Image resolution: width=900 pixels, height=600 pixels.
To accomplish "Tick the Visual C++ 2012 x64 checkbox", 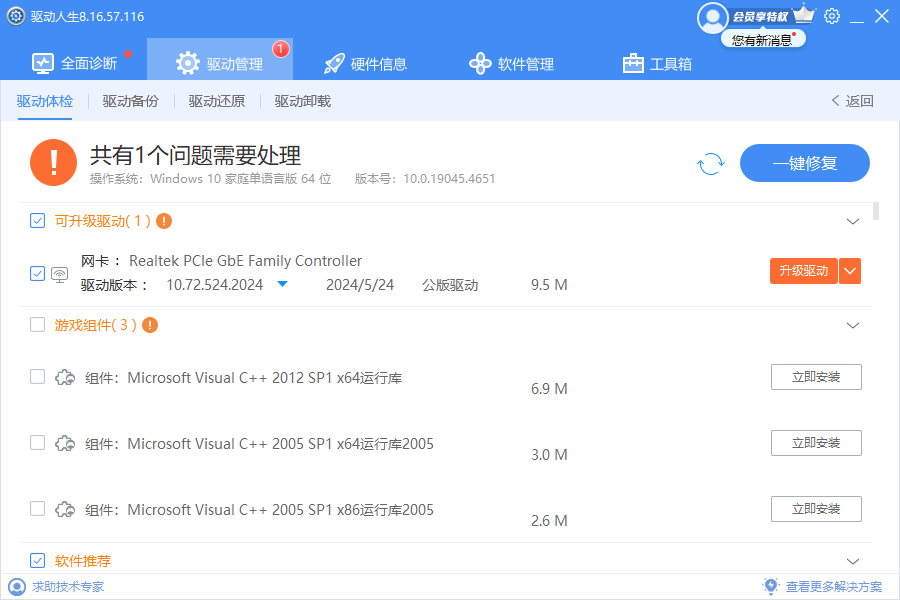I will tap(37, 377).
